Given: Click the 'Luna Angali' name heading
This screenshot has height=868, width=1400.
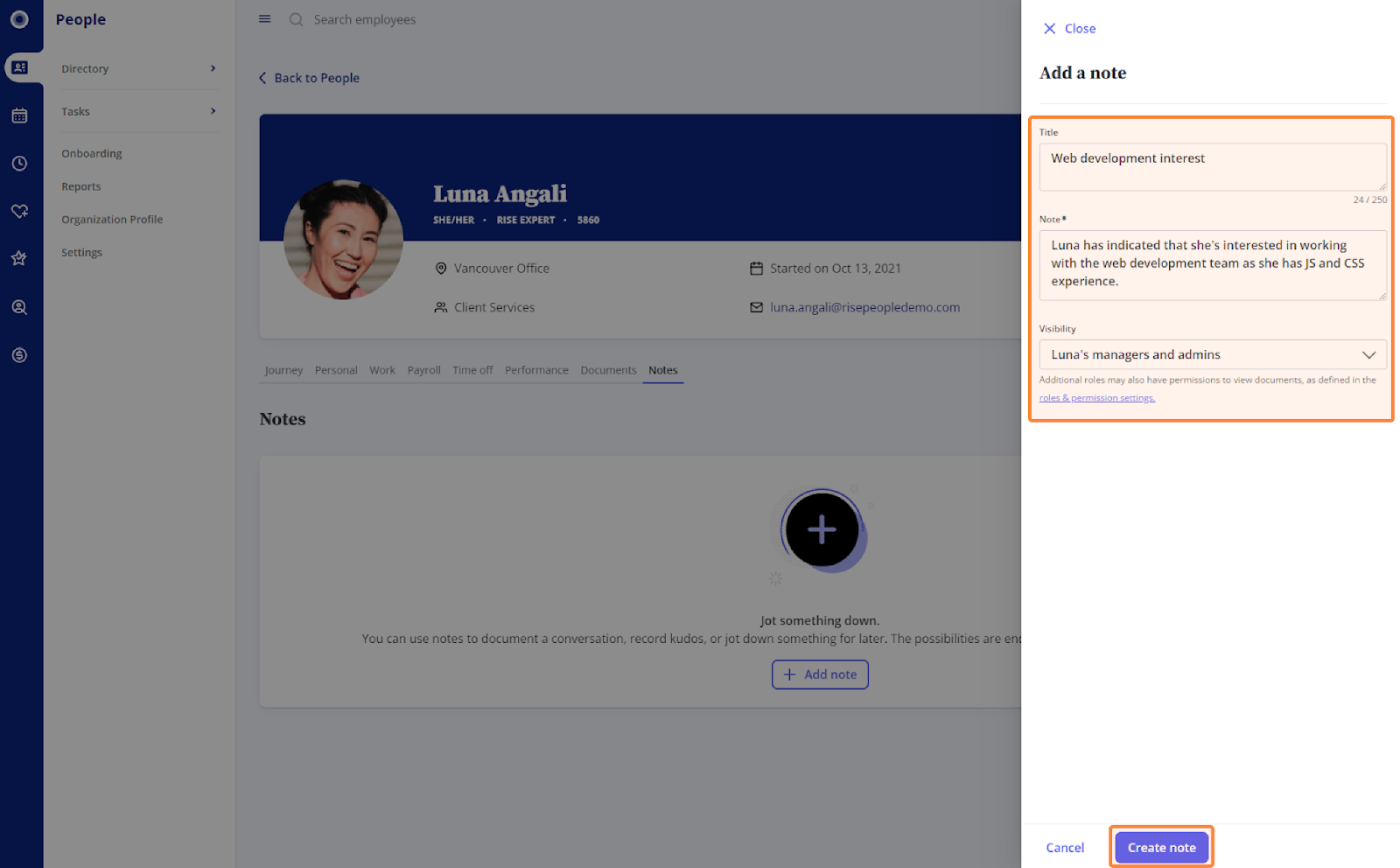Looking at the screenshot, I should pos(500,193).
